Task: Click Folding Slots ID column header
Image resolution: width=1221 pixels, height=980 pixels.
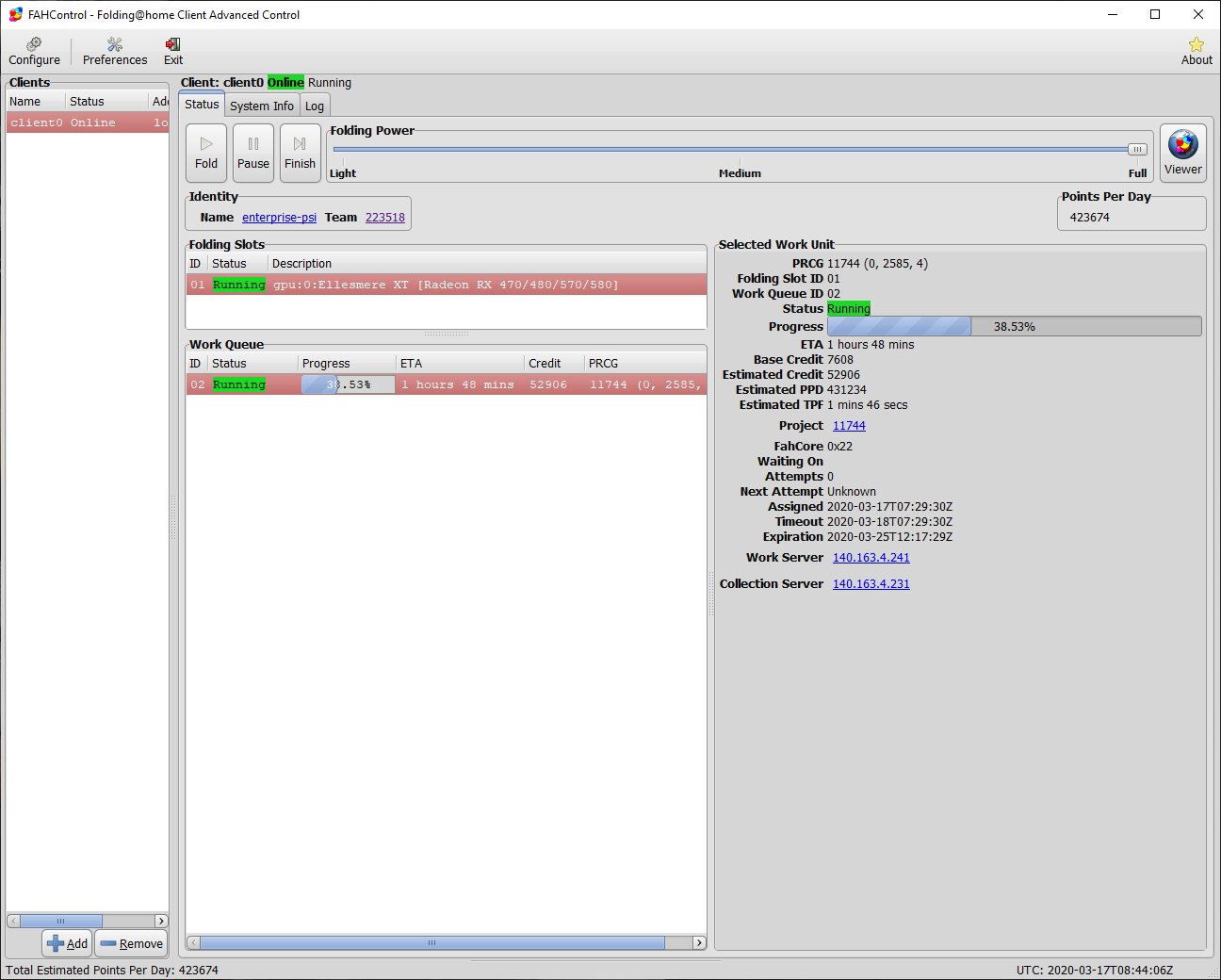Action: click(x=196, y=264)
